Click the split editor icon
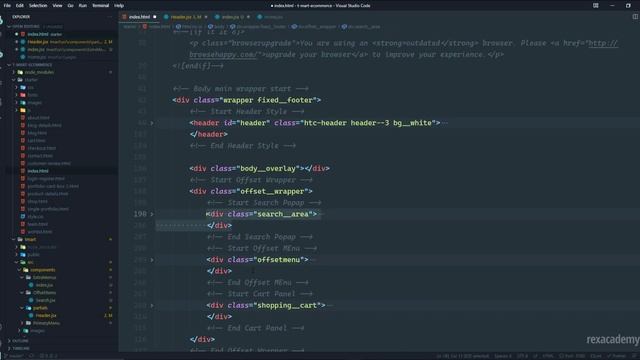Image resolution: width=640 pixels, height=360 pixels. [x=635, y=17]
